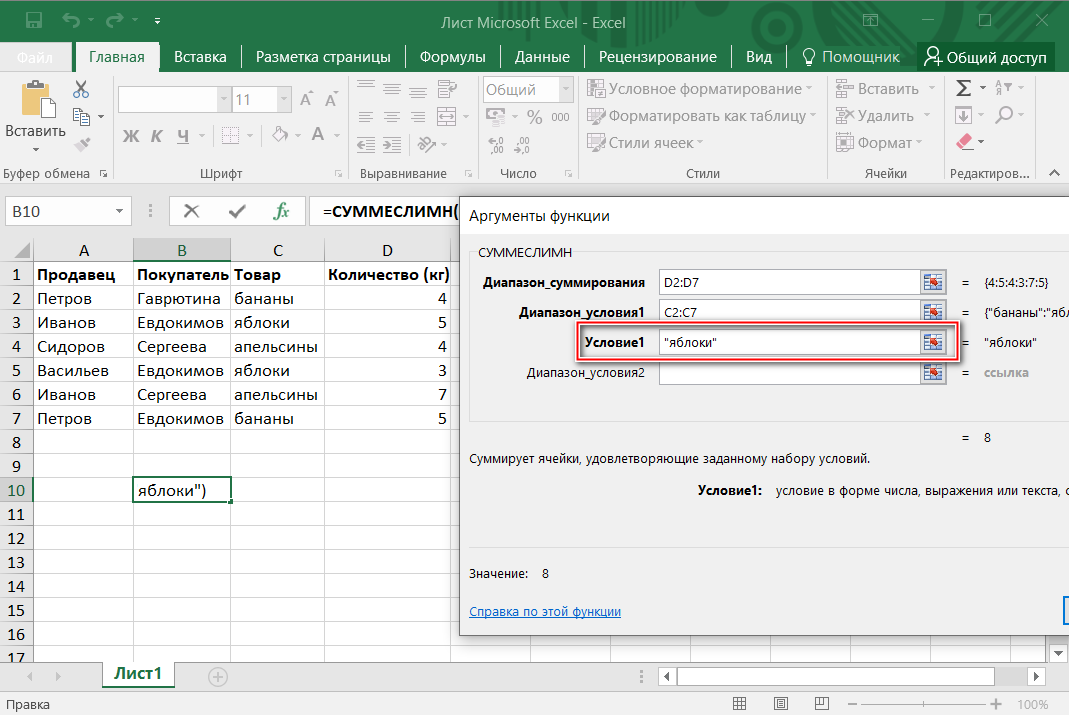Click range selector icon beside Условие1 field
Image resolution: width=1069 pixels, height=715 pixels.
[x=933, y=342]
